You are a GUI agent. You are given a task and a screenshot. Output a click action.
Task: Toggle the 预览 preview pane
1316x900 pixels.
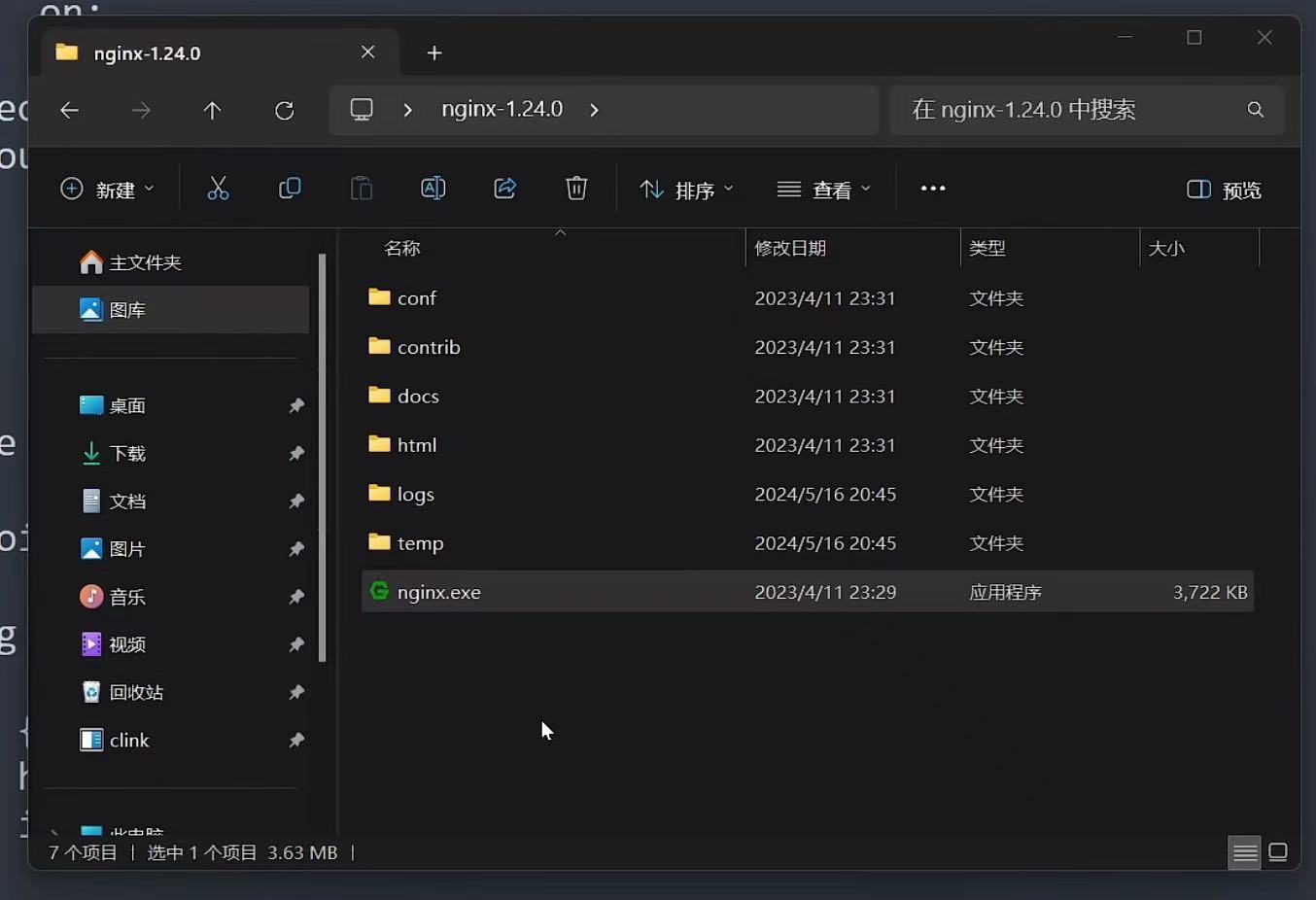click(x=1225, y=190)
